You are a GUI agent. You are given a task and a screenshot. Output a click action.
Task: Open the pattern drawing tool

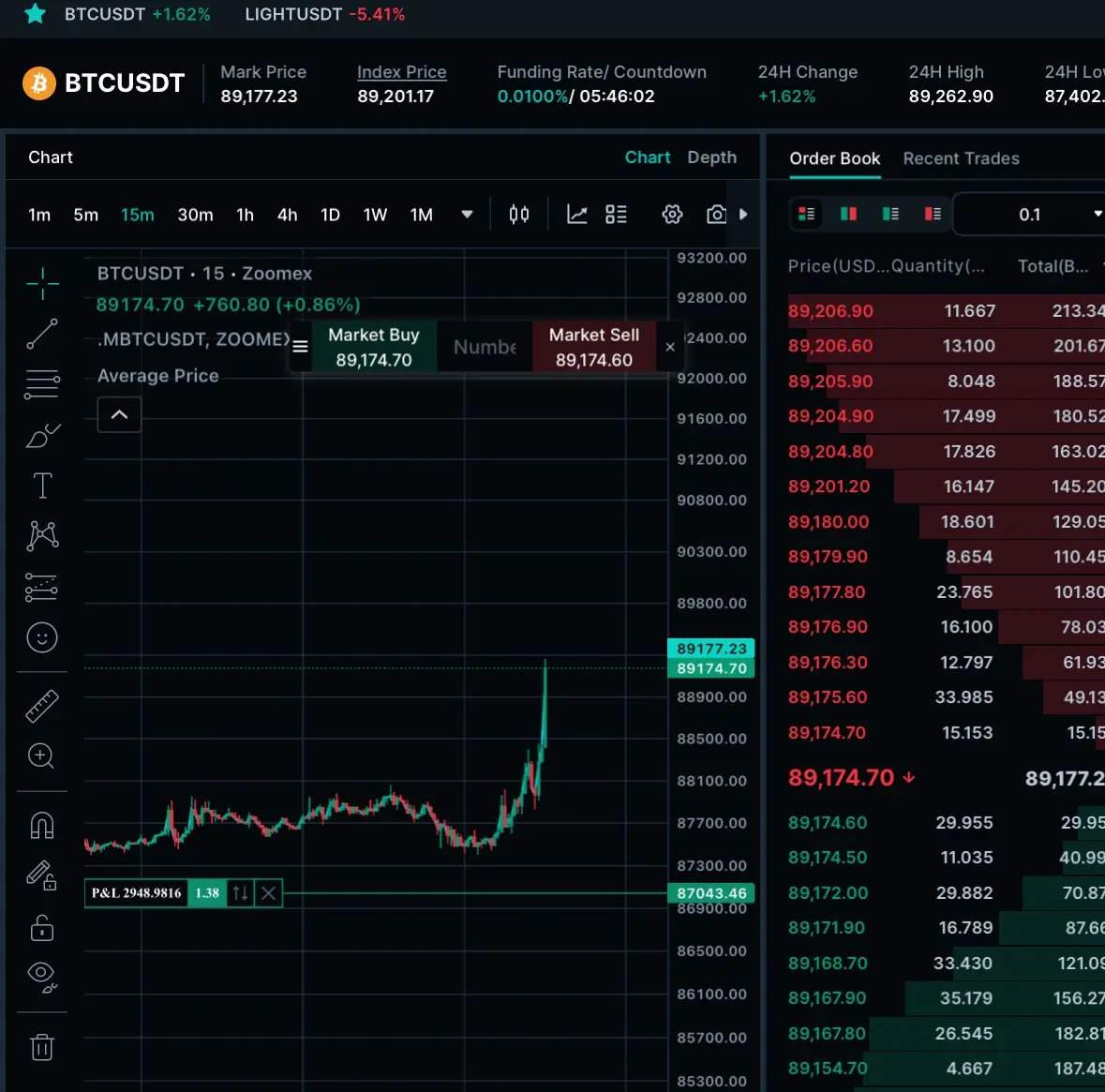(42, 536)
